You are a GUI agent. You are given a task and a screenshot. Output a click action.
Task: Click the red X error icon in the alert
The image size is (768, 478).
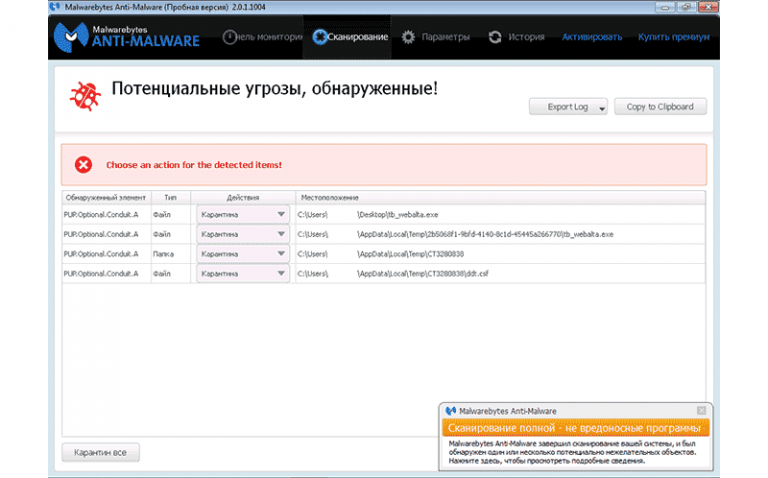coord(83,165)
